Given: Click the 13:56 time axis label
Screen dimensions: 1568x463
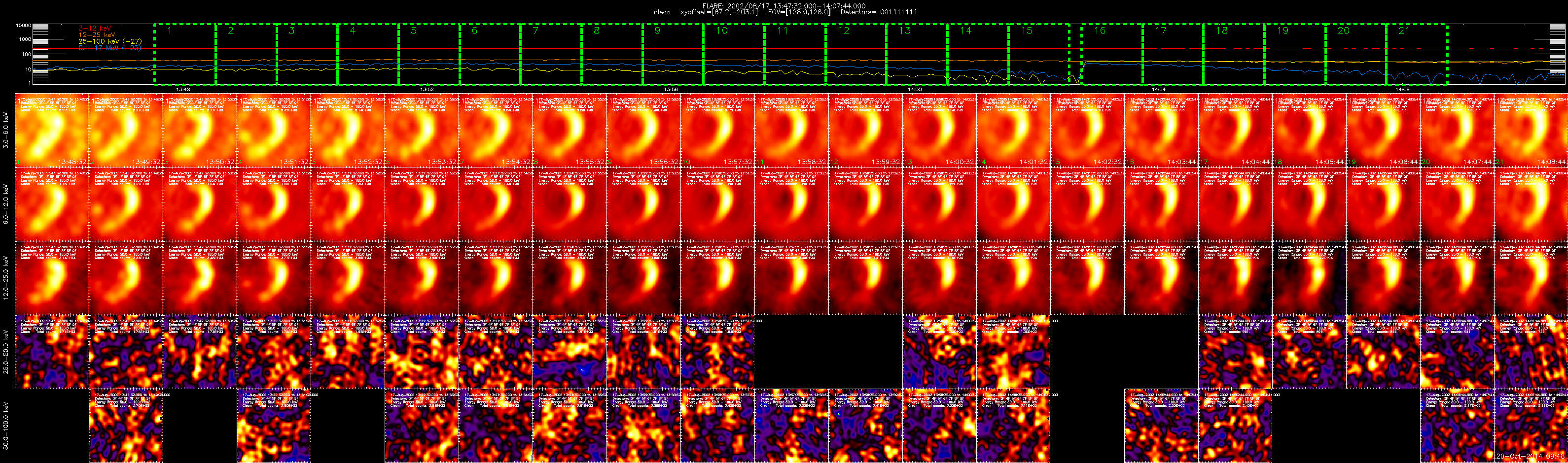Looking at the screenshot, I should pyautogui.click(x=671, y=90).
